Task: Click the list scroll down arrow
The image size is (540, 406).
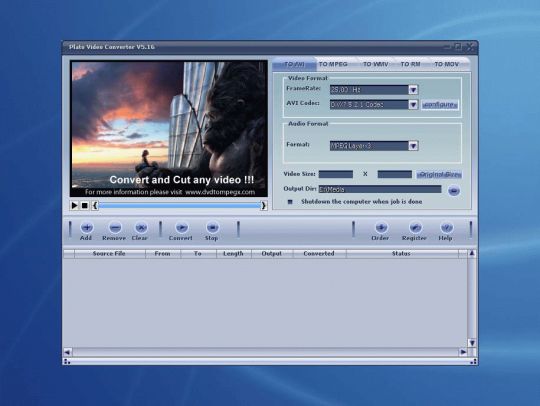Action: tap(472, 343)
